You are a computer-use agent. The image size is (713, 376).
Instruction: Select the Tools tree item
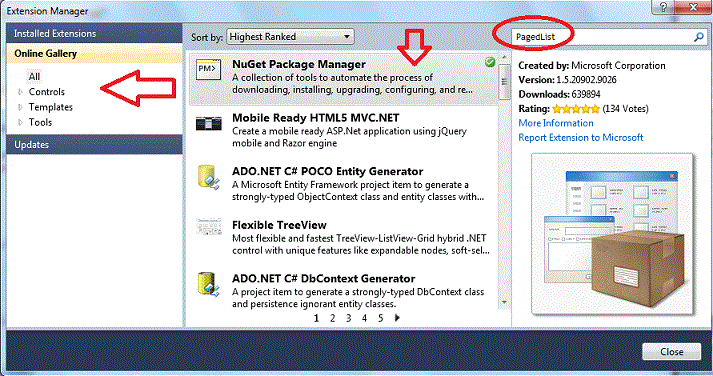(40, 122)
